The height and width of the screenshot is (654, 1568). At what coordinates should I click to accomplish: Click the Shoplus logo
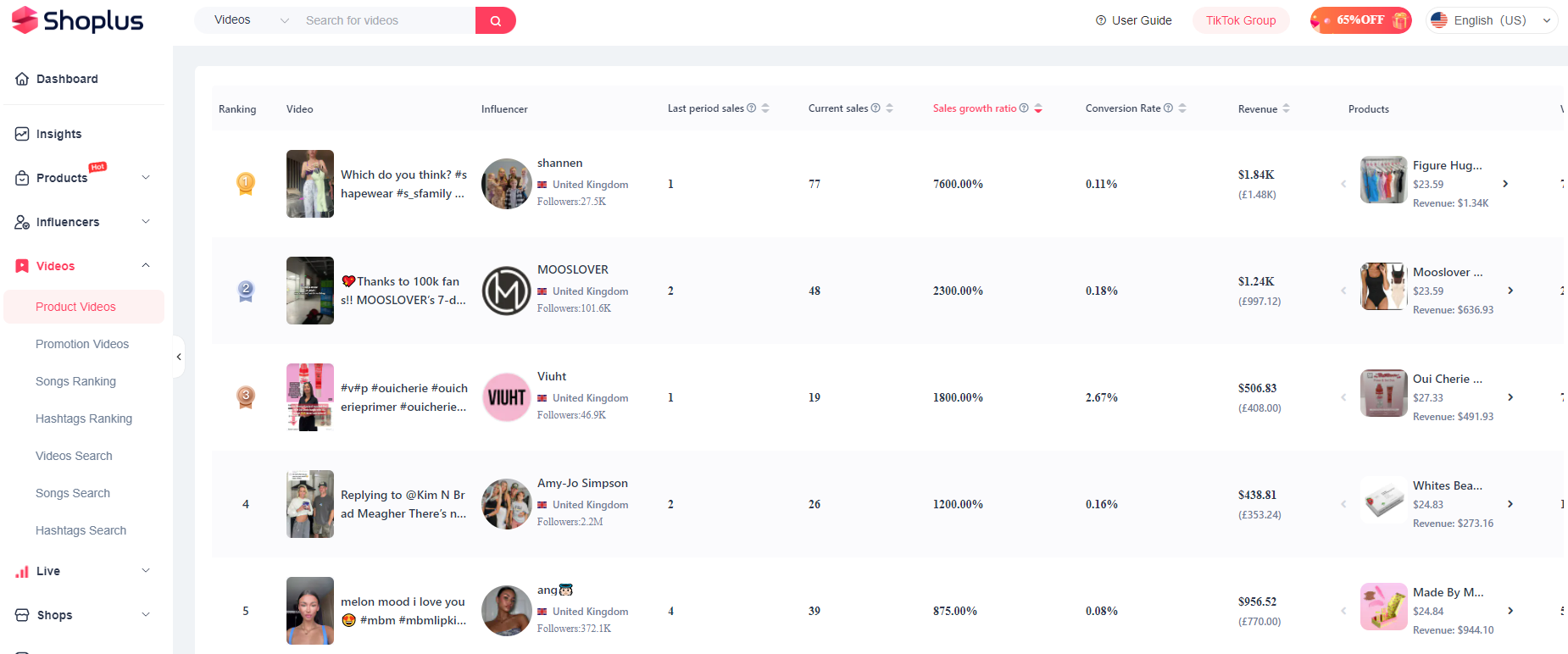point(77,20)
